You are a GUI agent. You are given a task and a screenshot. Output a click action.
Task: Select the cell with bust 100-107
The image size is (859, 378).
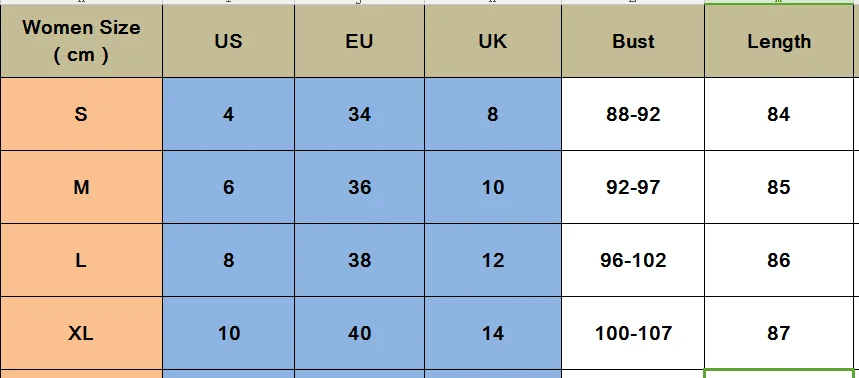(633, 333)
